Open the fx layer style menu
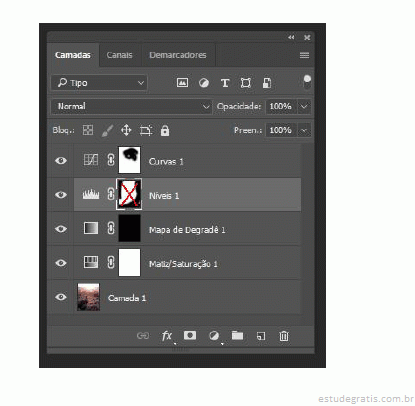 click(167, 335)
